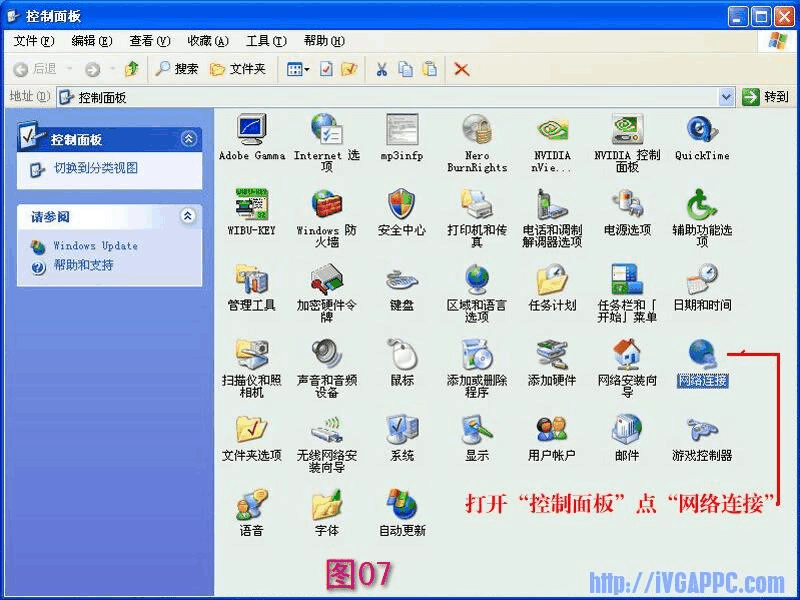
Task: Click the 搜索 search toolbar button
Action: click(176, 69)
